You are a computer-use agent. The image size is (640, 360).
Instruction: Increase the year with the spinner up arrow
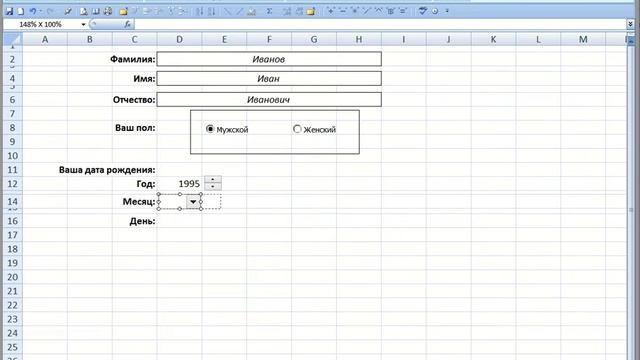(x=213, y=180)
